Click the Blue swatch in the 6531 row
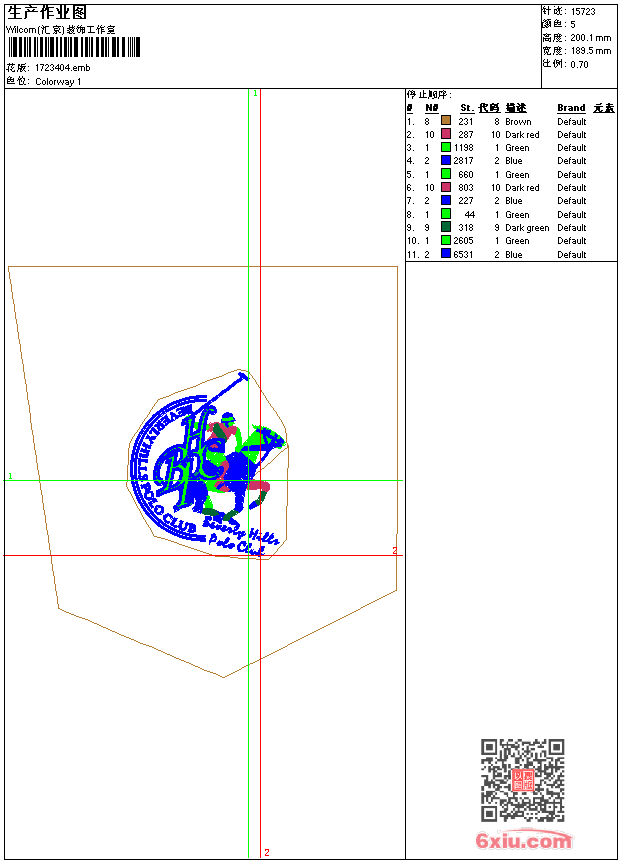 (x=446, y=253)
